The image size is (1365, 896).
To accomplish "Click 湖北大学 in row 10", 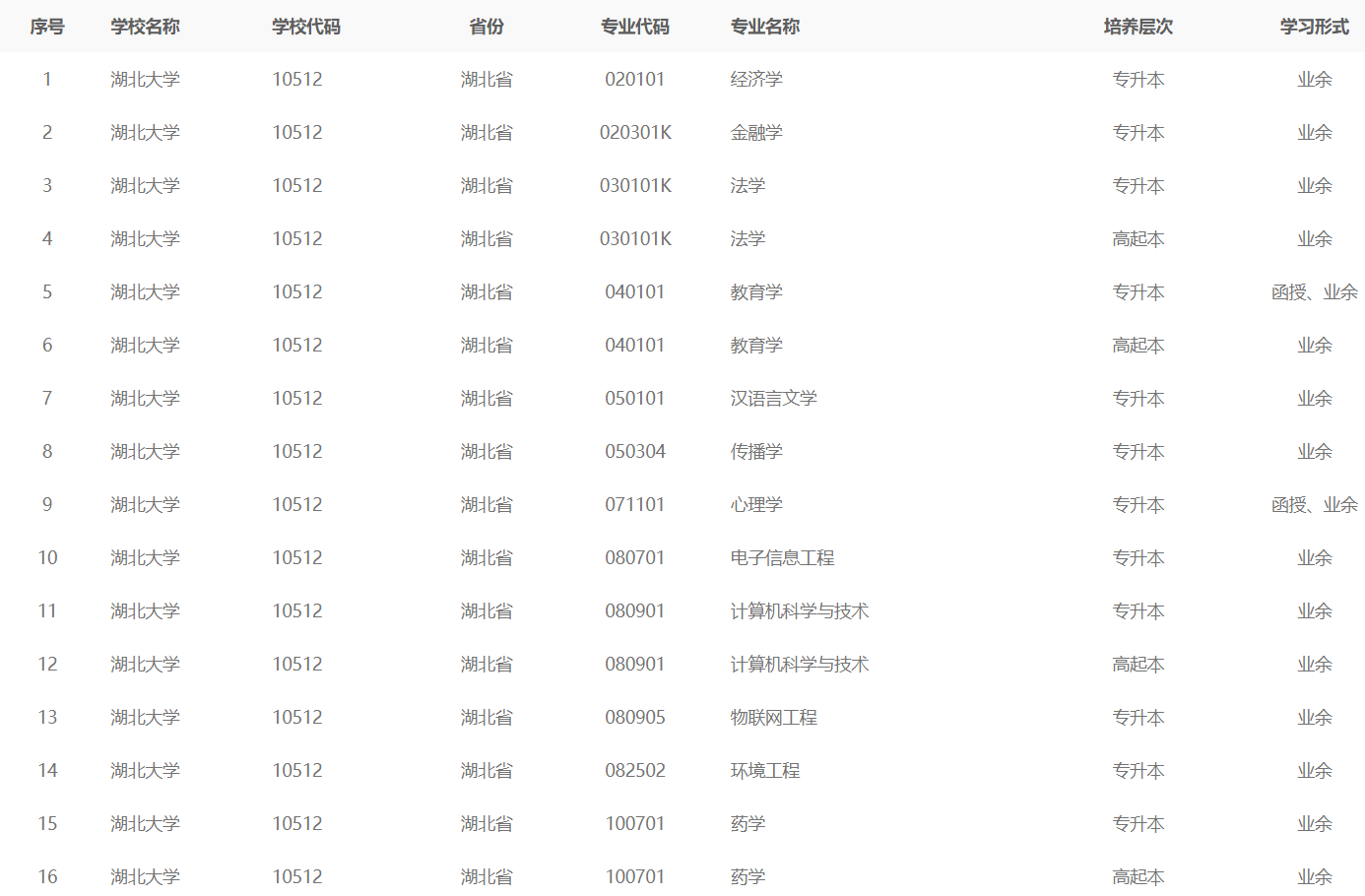I will coord(145,558).
